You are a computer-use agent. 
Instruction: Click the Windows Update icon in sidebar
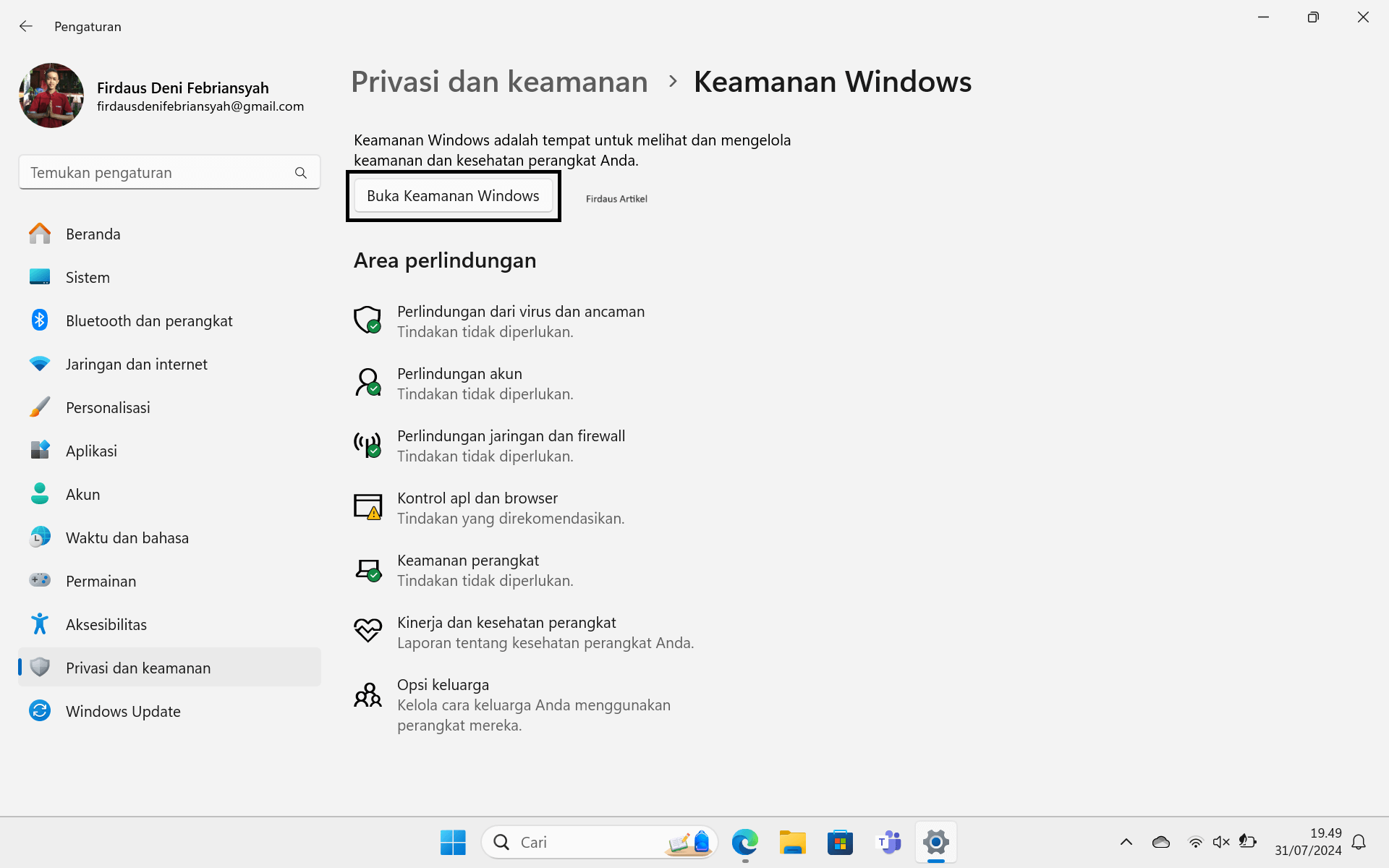40,711
